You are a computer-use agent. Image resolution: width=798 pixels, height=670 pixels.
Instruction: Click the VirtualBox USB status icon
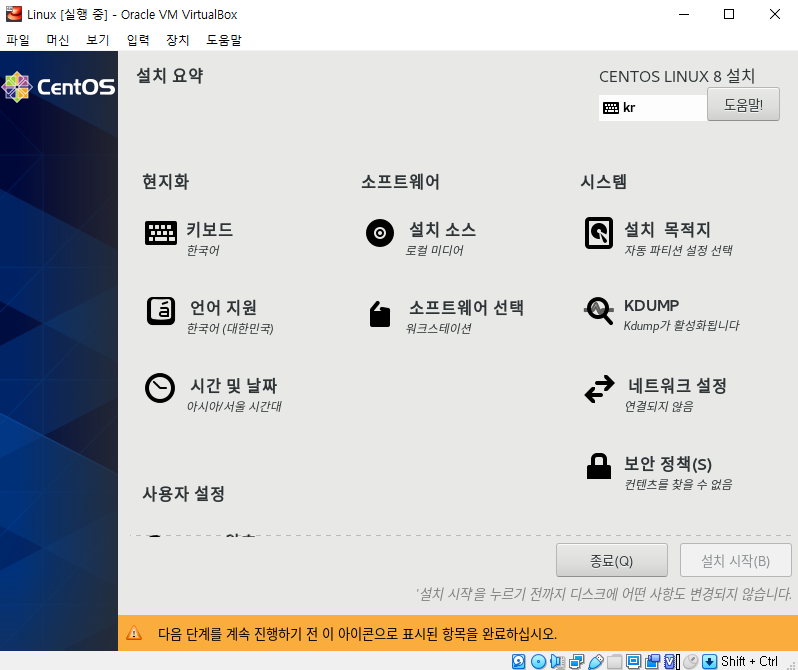pyautogui.click(x=595, y=661)
